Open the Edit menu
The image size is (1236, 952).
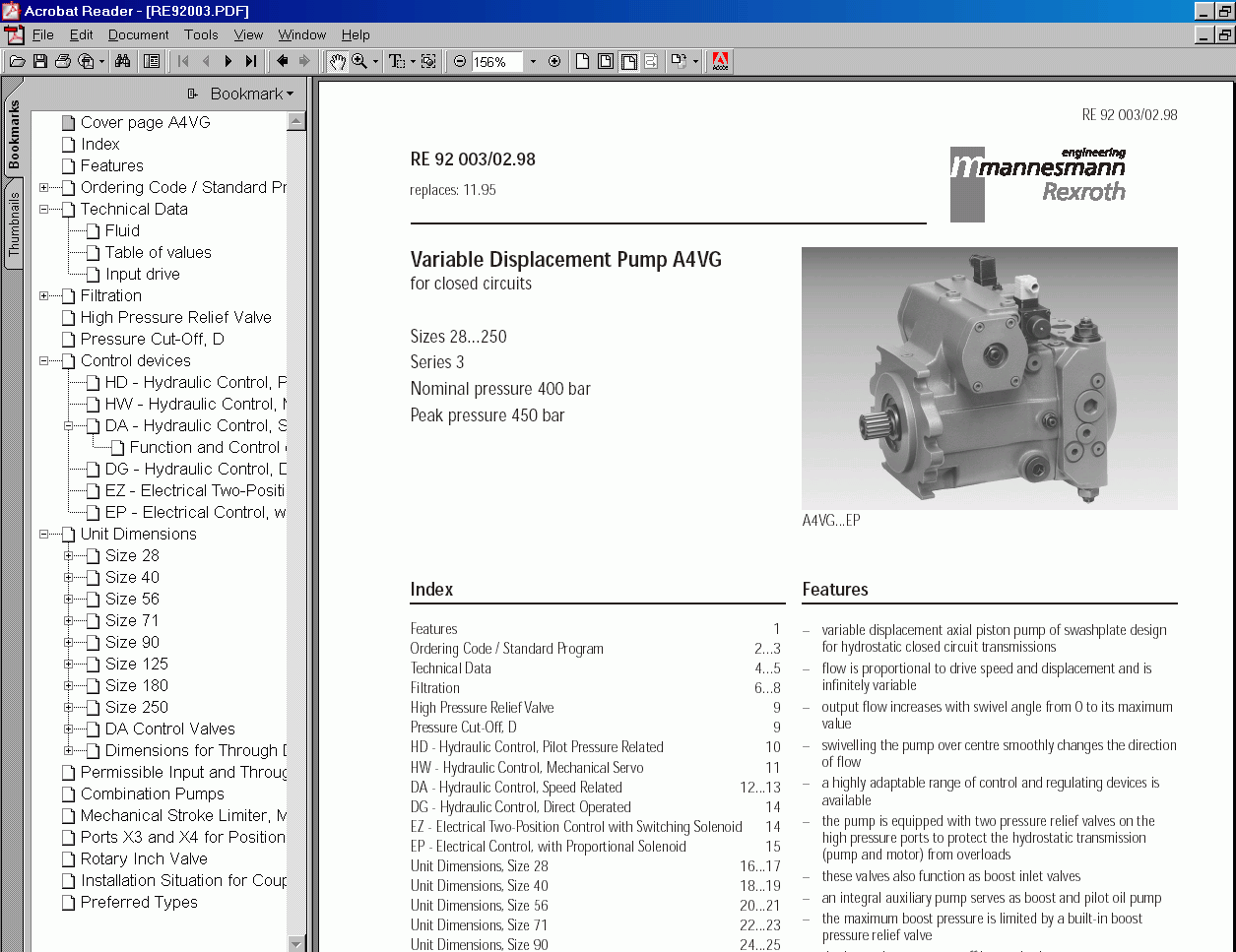(81, 34)
